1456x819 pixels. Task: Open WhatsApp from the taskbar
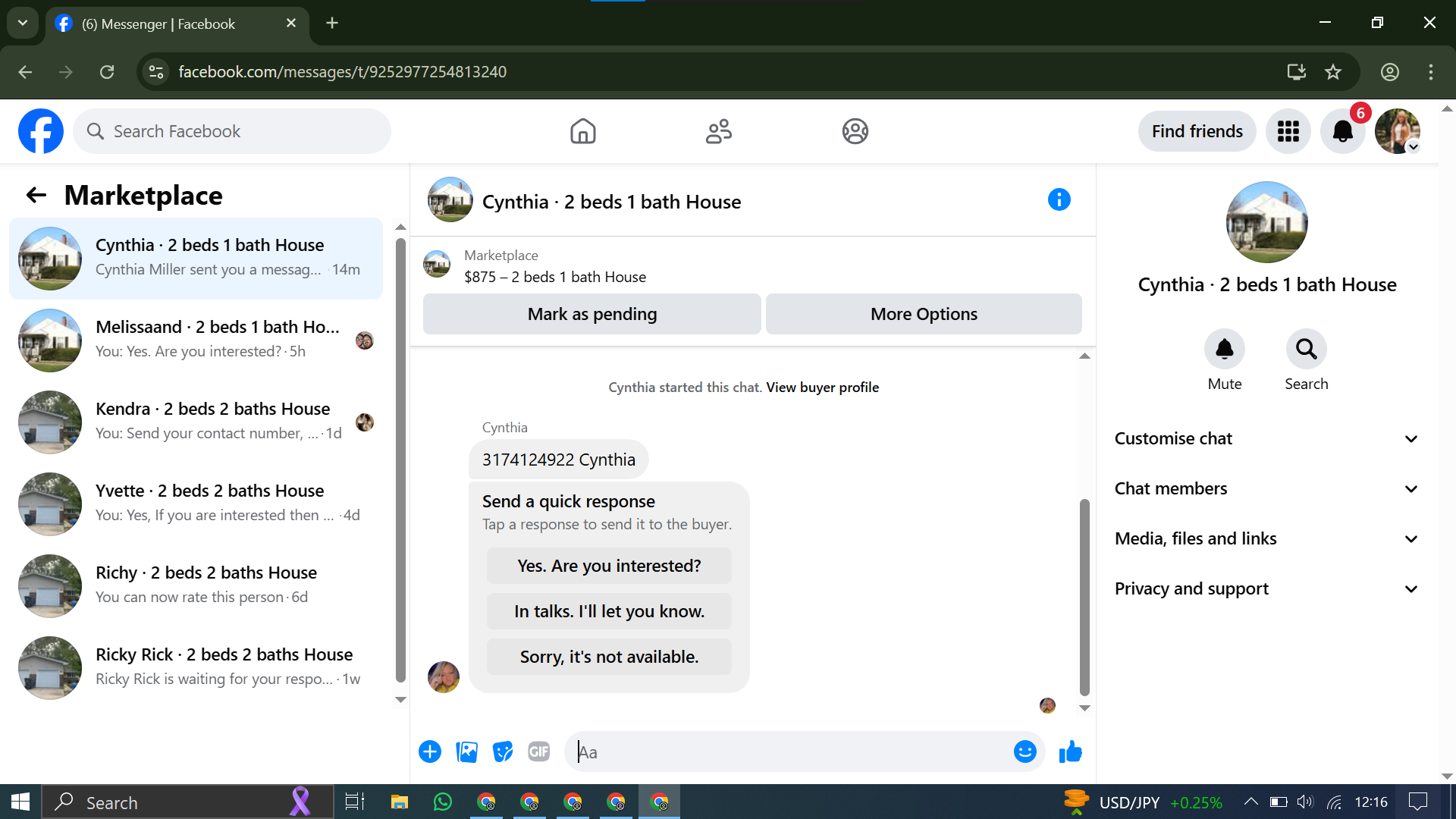(x=442, y=802)
